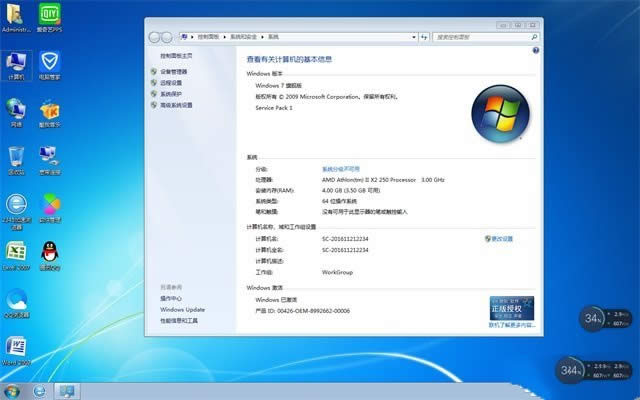Open 远程设置 (Remote settings) link
640x400 pixels.
coord(171,83)
